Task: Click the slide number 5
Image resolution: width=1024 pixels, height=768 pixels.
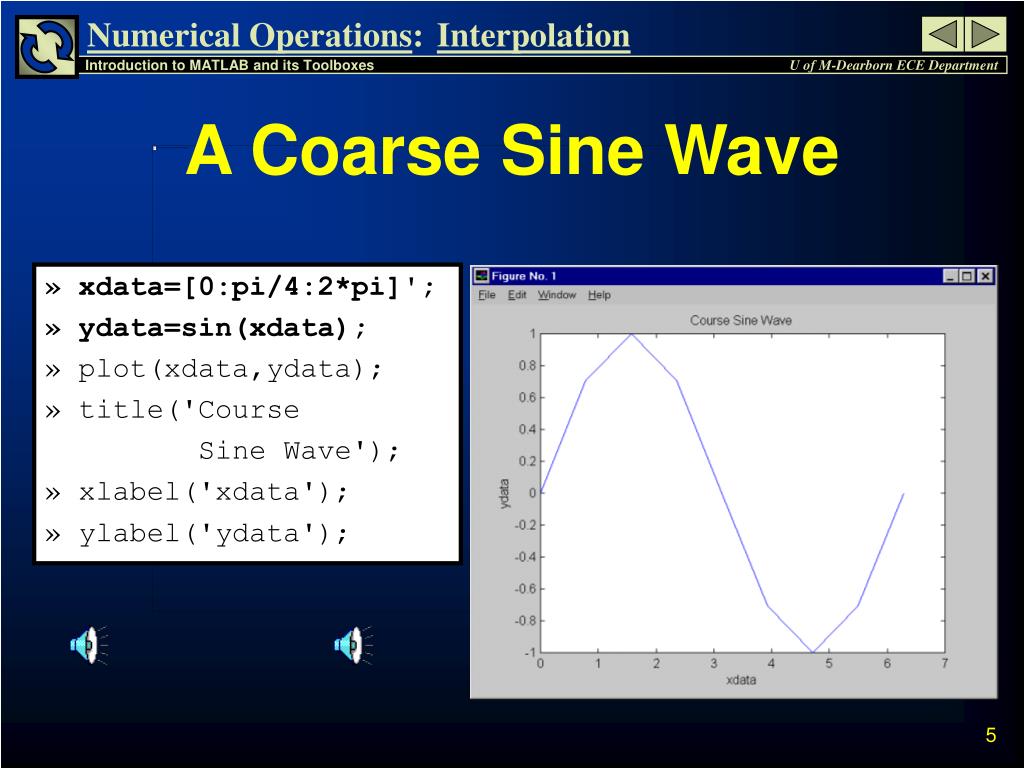Action: 991,735
